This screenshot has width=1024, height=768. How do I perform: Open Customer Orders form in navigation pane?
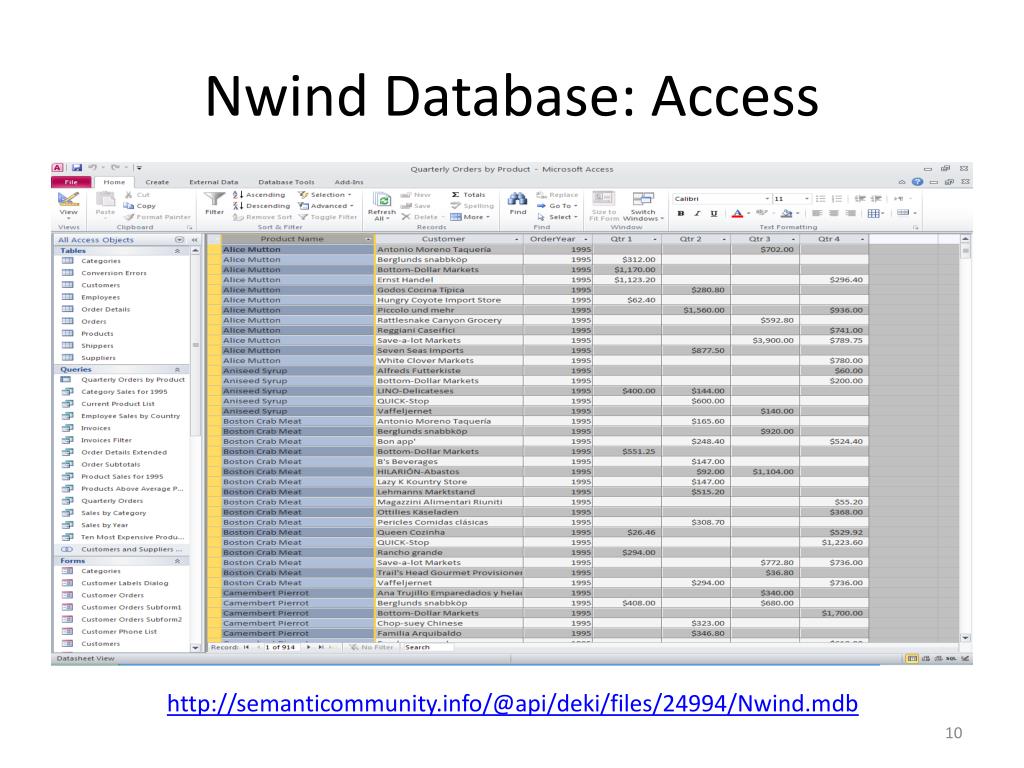(112, 595)
